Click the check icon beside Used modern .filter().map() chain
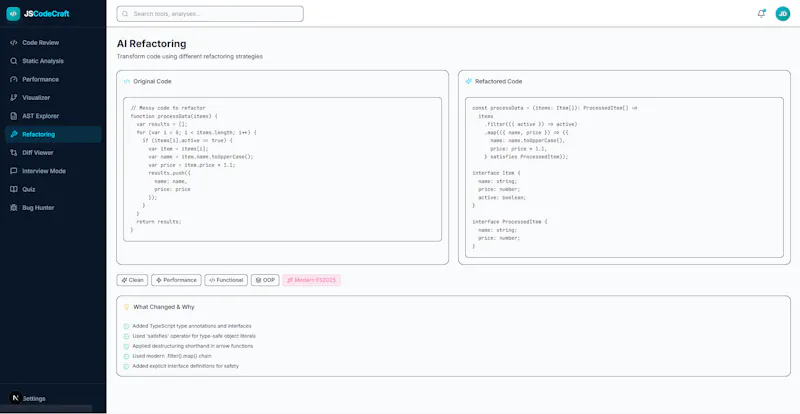This screenshot has height=414, width=800. pos(127,356)
